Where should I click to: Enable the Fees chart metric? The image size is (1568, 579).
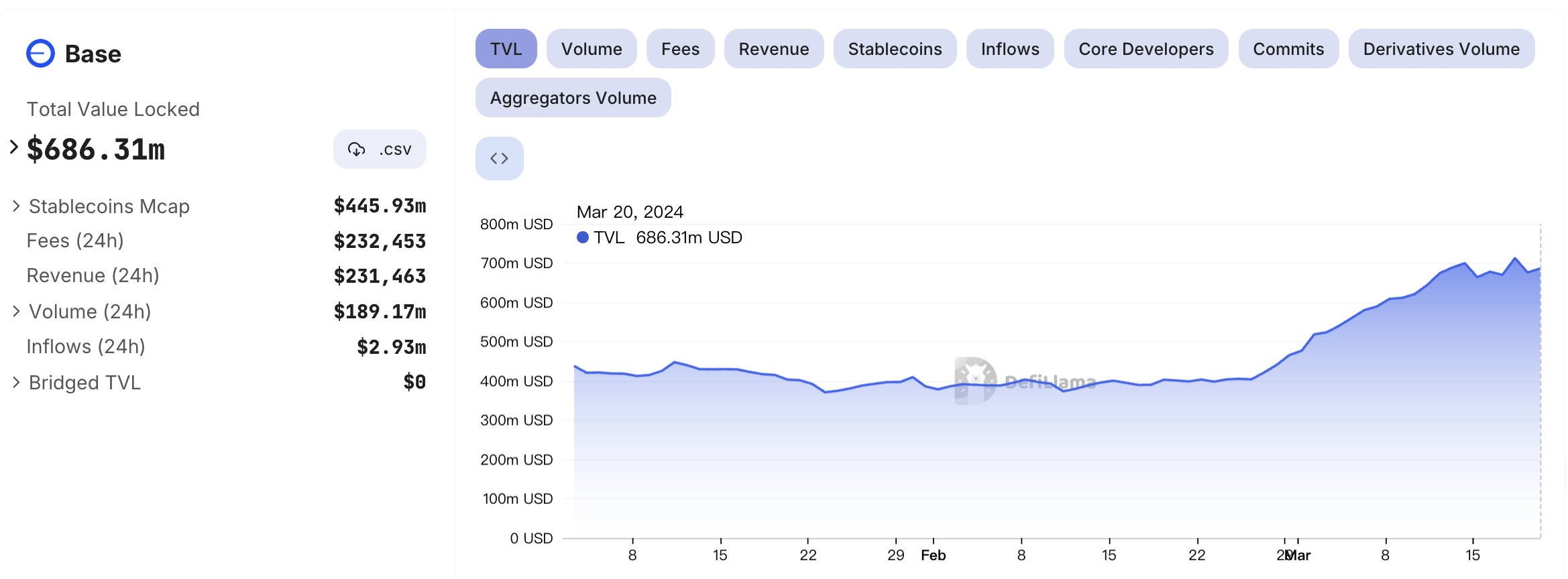point(679,49)
